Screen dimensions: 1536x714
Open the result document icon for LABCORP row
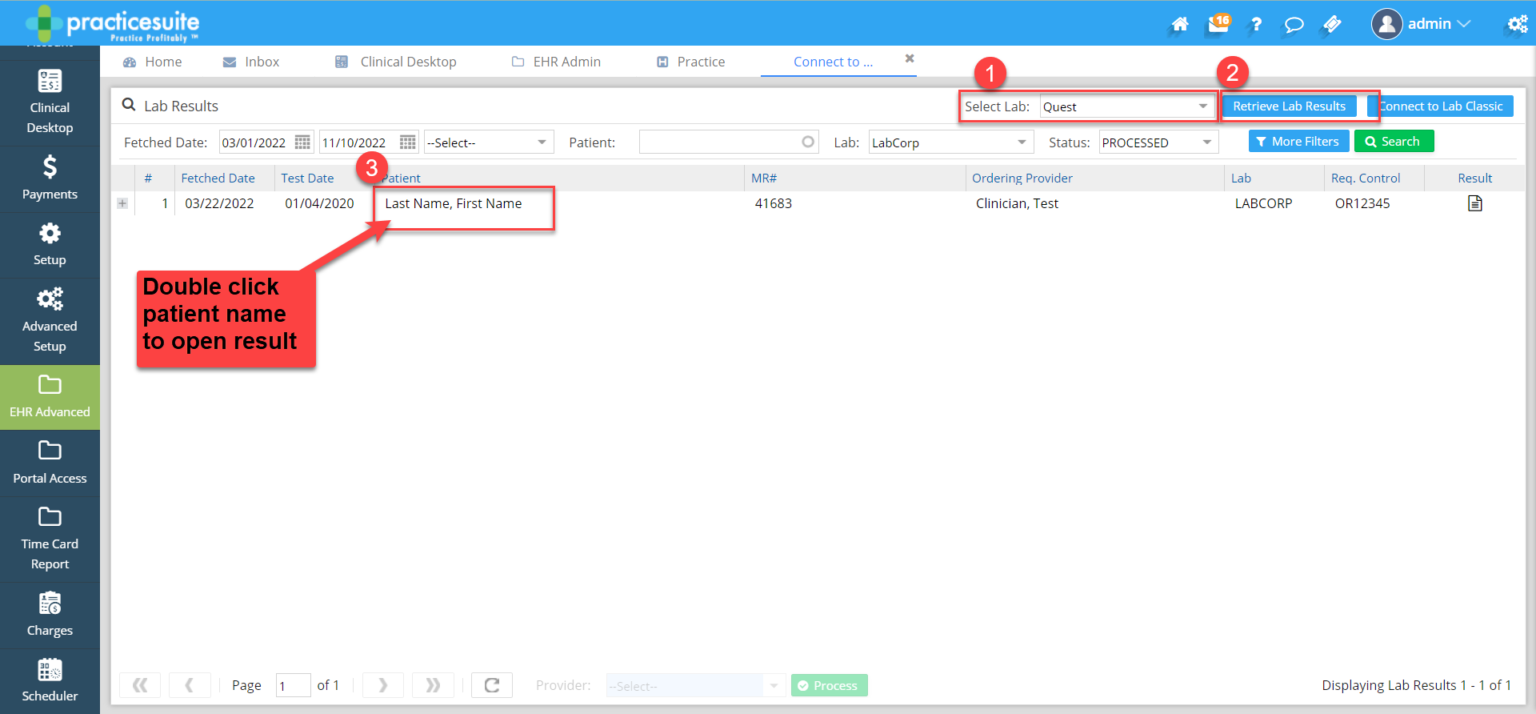pyautogui.click(x=1474, y=204)
